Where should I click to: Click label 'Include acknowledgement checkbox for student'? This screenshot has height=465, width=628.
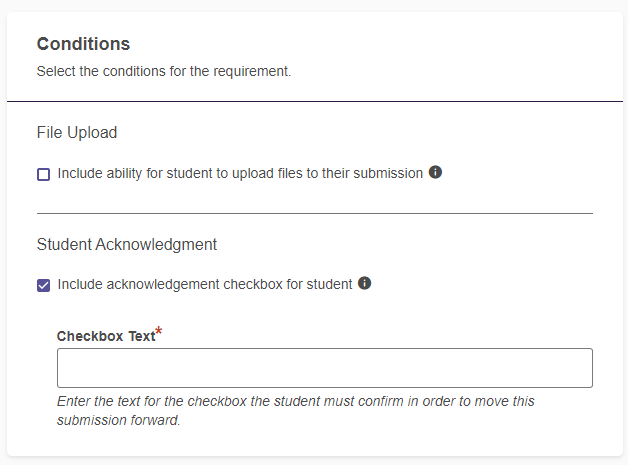coord(205,284)
